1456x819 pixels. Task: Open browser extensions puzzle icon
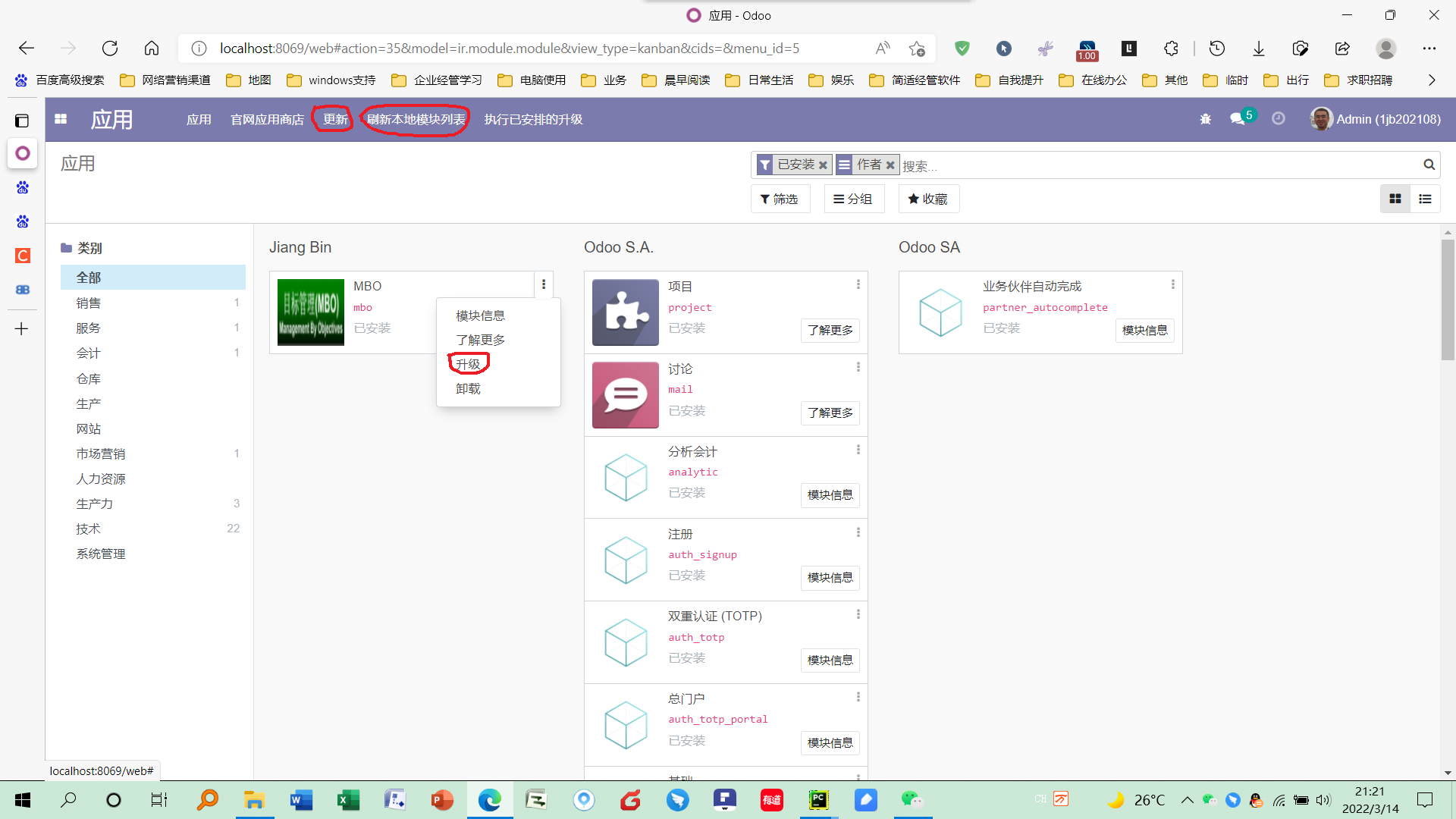[x=1171, y=49]
